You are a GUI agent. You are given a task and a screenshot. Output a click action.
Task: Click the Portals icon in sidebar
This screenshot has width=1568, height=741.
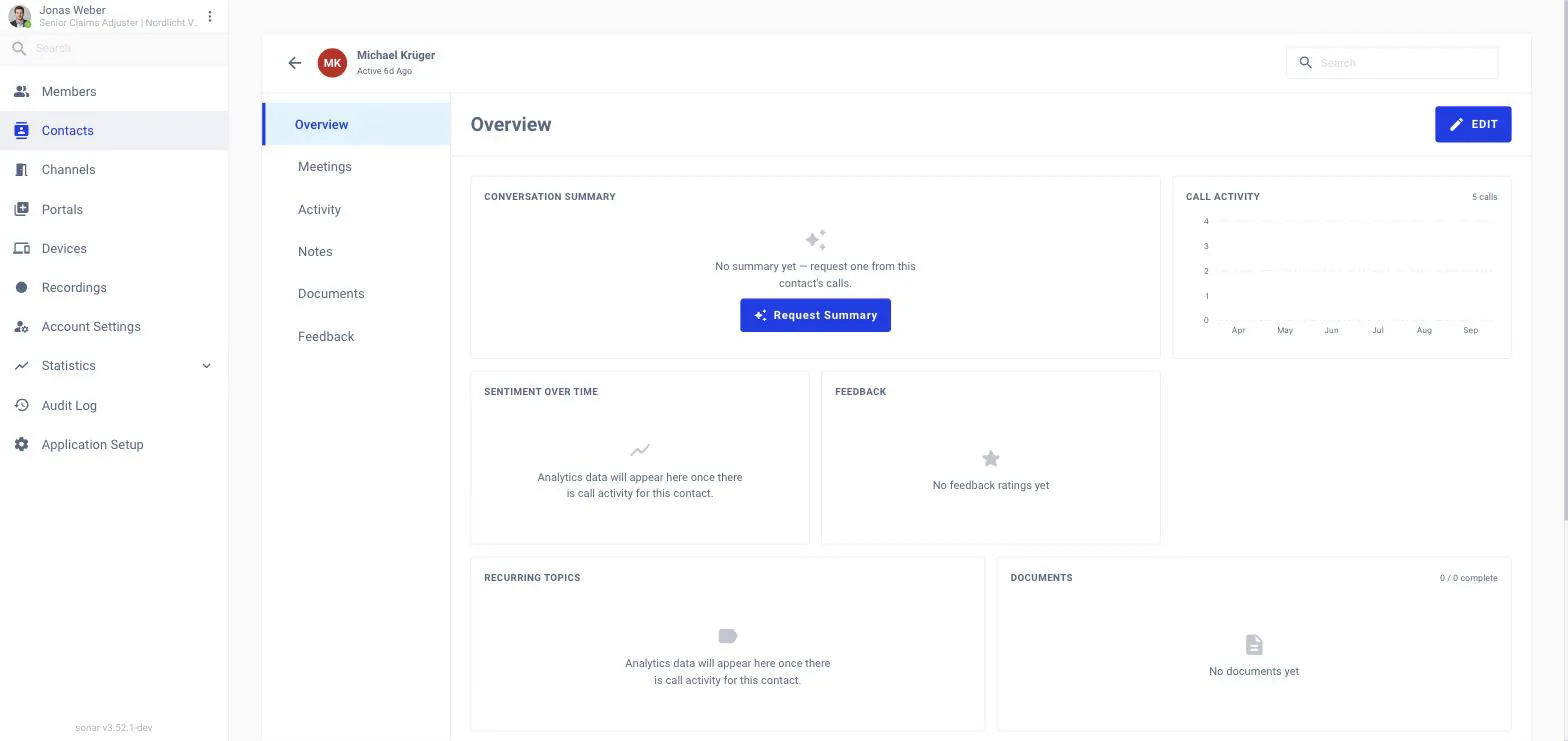tap(21, 210)
